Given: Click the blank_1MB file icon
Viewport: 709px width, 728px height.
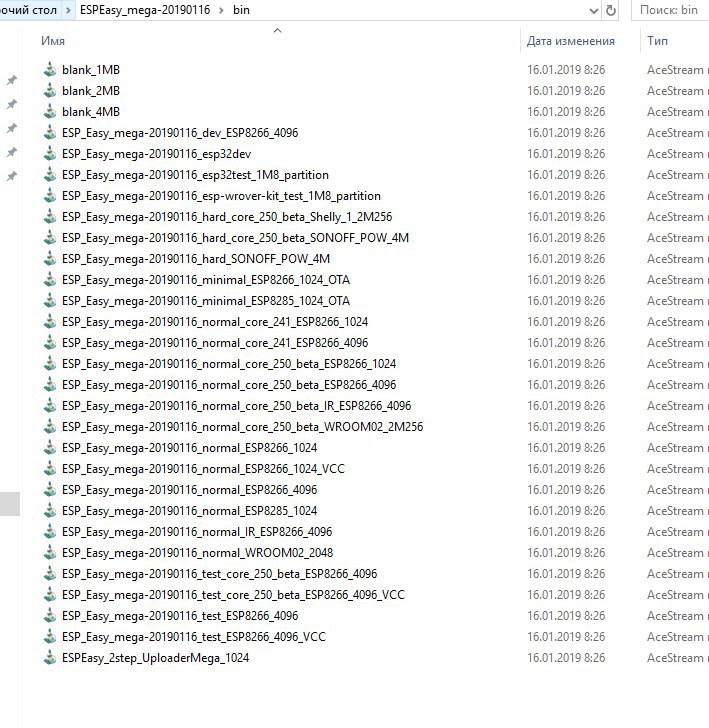Looking at the screenshot, I should coord(50,70).
